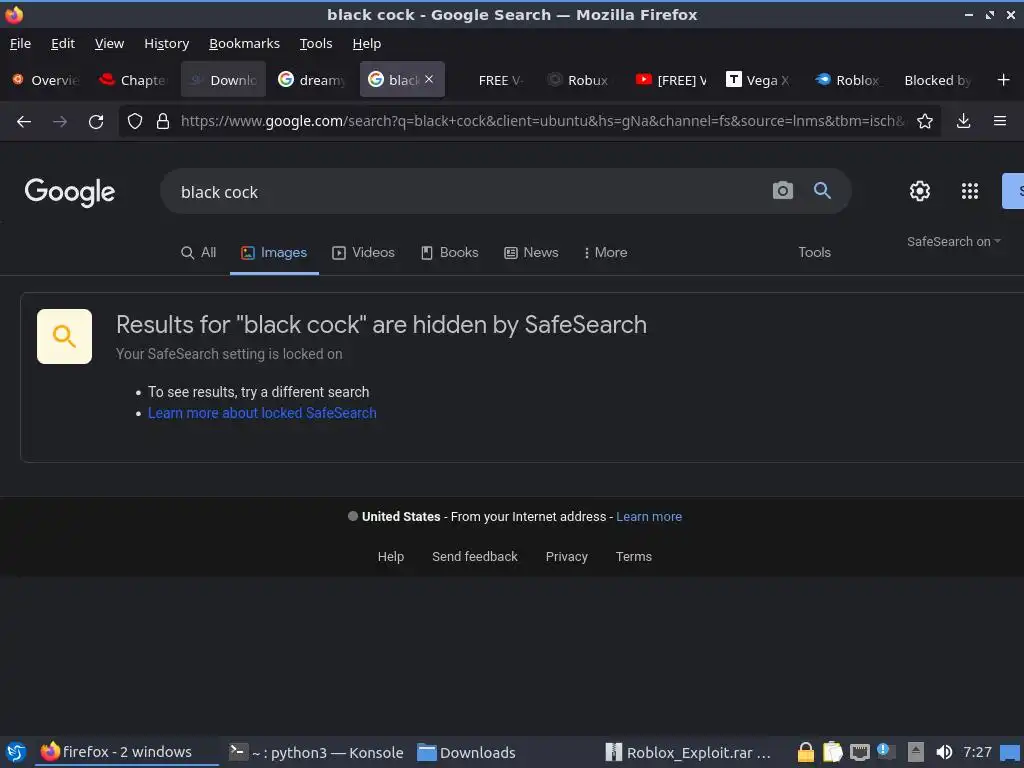Click the show desktop button in taskbar

click(x=1009, y=752)
